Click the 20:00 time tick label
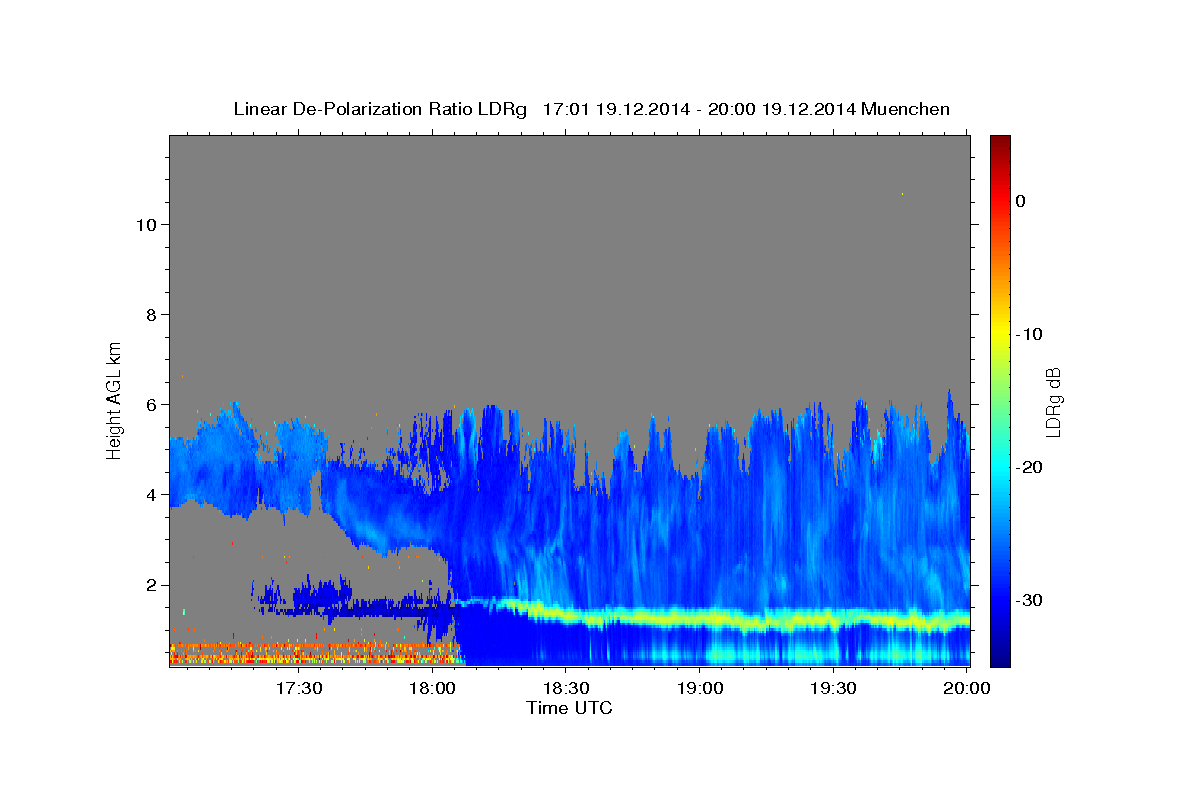This screenshot has width=1200, height=800. click(967, 689)
